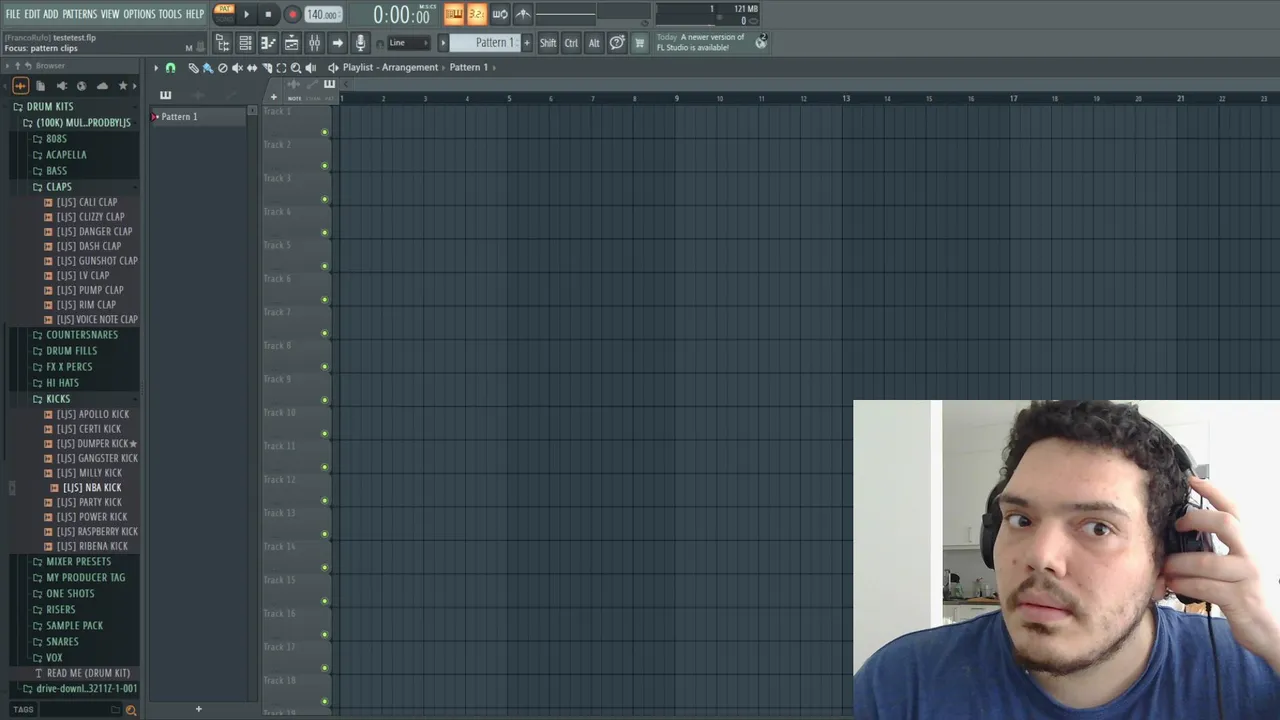Open the channel rack stacked-rows icon
The height and width of the screenshot is (720, 1280).
245,43
